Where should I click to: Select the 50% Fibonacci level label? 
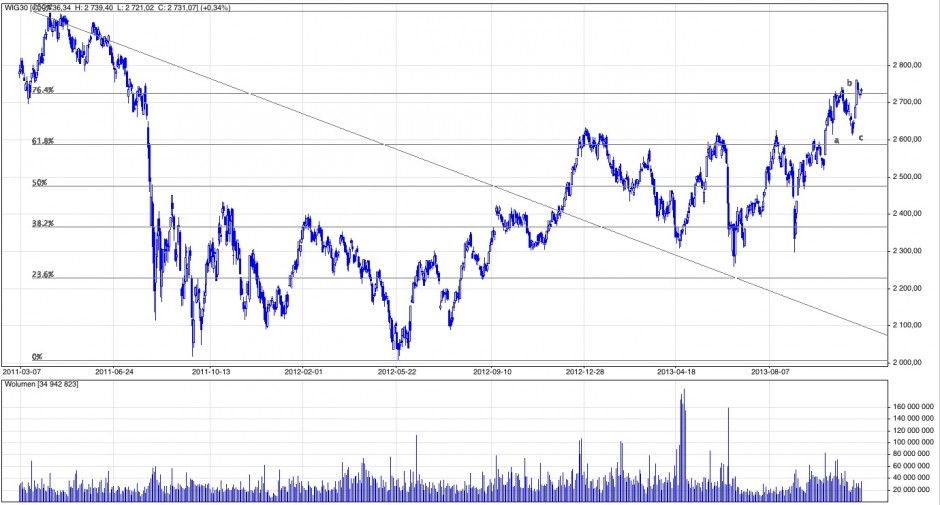pos(39,183)
